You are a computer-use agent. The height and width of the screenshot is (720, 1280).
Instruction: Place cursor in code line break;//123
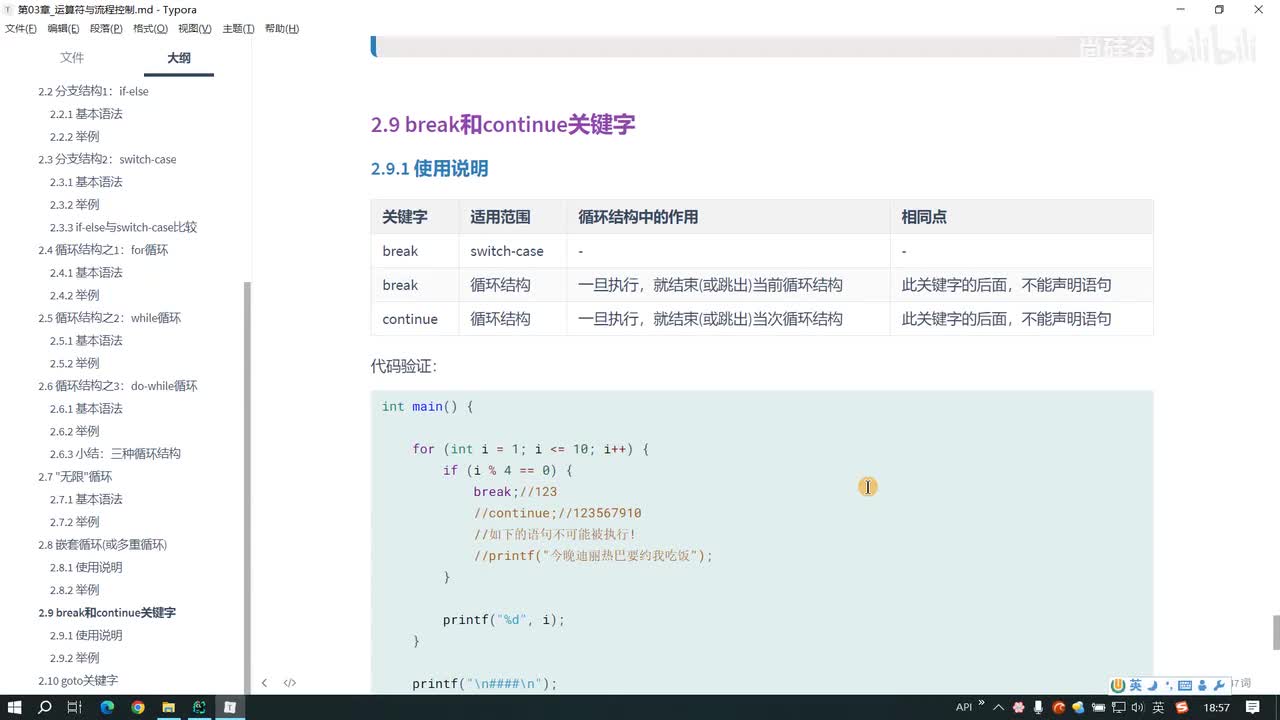pyautogui.click(x=515, y=492)
